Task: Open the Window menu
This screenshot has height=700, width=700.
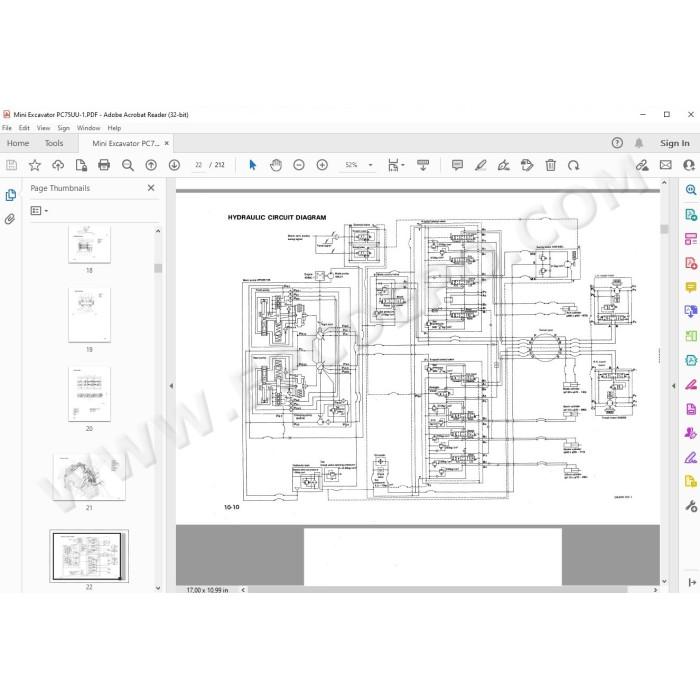Action: point(88,128)
